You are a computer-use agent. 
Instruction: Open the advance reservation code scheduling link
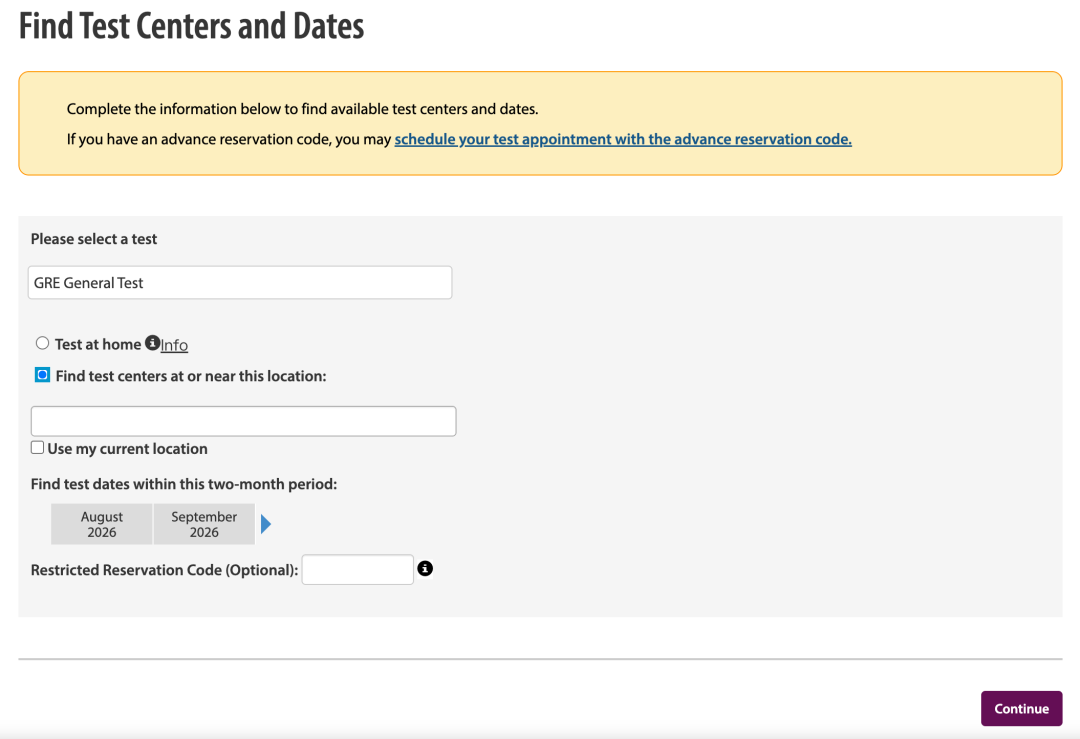pyautogui.click(x=623, y=139)
